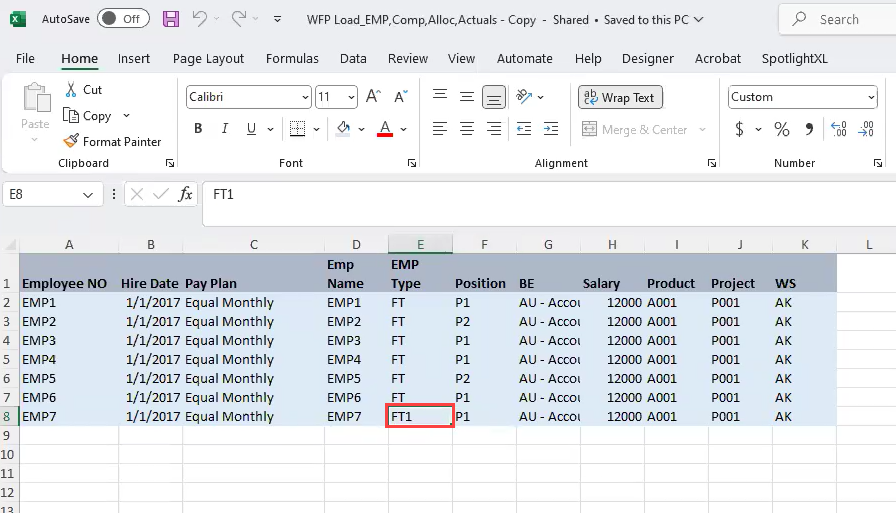
Task: Click the Borders icon
Action: tap(297, 129)
